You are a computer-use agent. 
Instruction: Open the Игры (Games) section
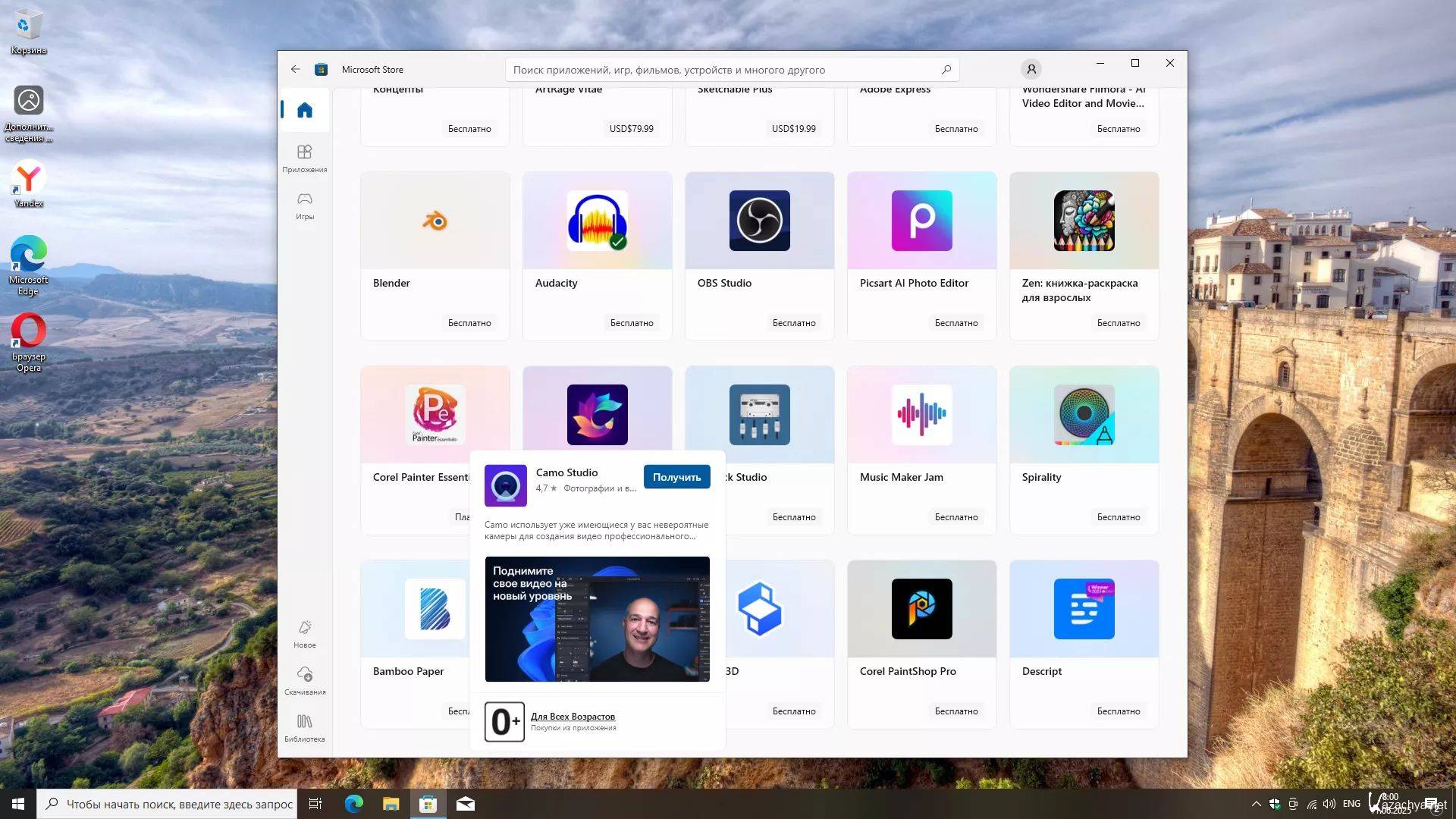[304, 205]
